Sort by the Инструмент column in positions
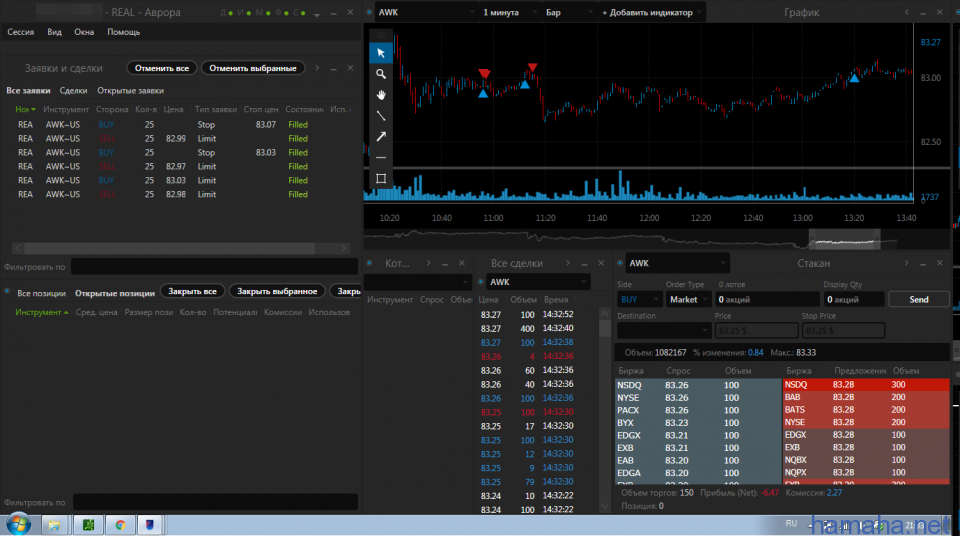960x536 pixels. point(42,312)
